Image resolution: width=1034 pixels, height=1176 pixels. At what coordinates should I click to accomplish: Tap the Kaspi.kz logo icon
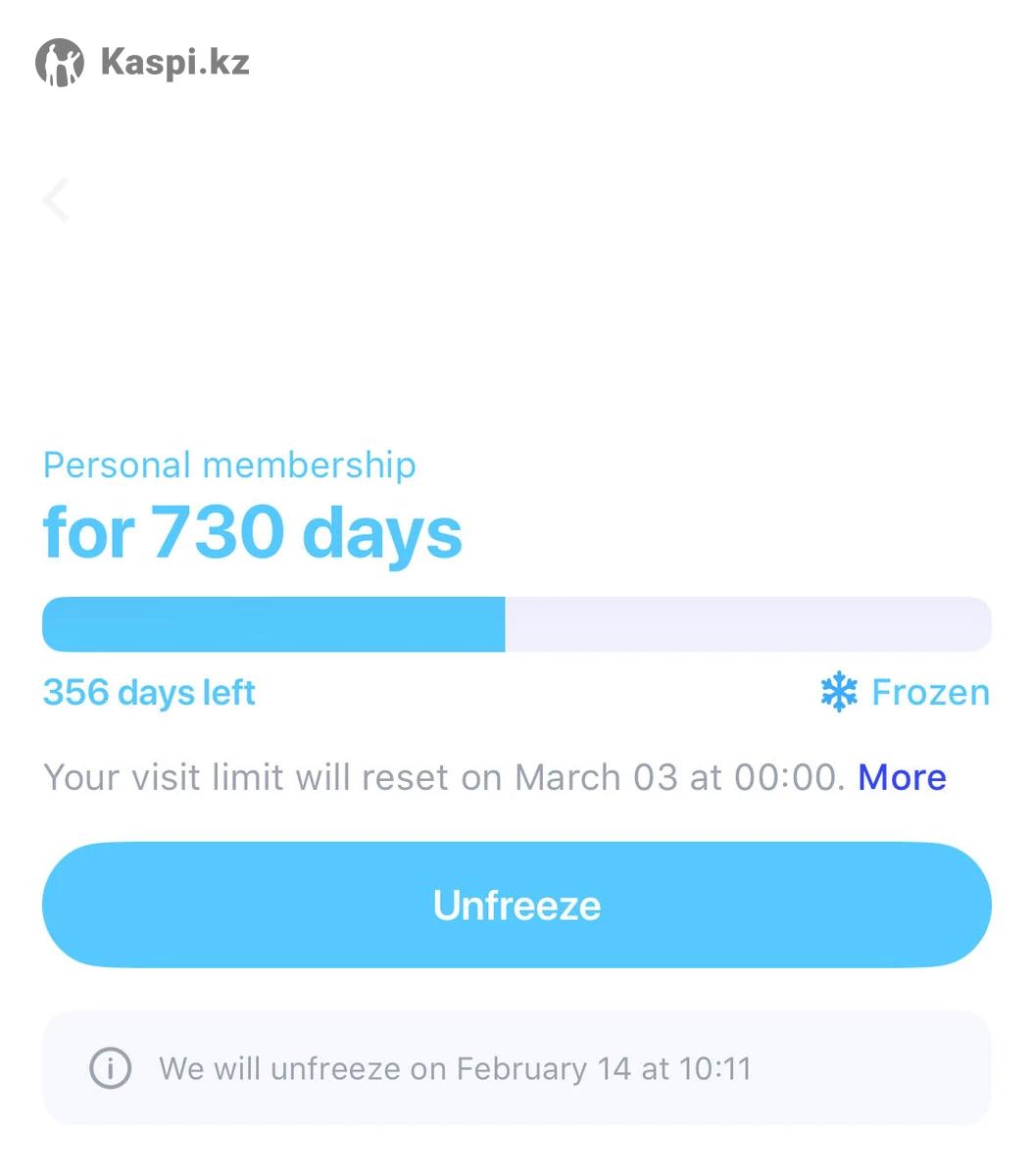[x=60, y=63]
